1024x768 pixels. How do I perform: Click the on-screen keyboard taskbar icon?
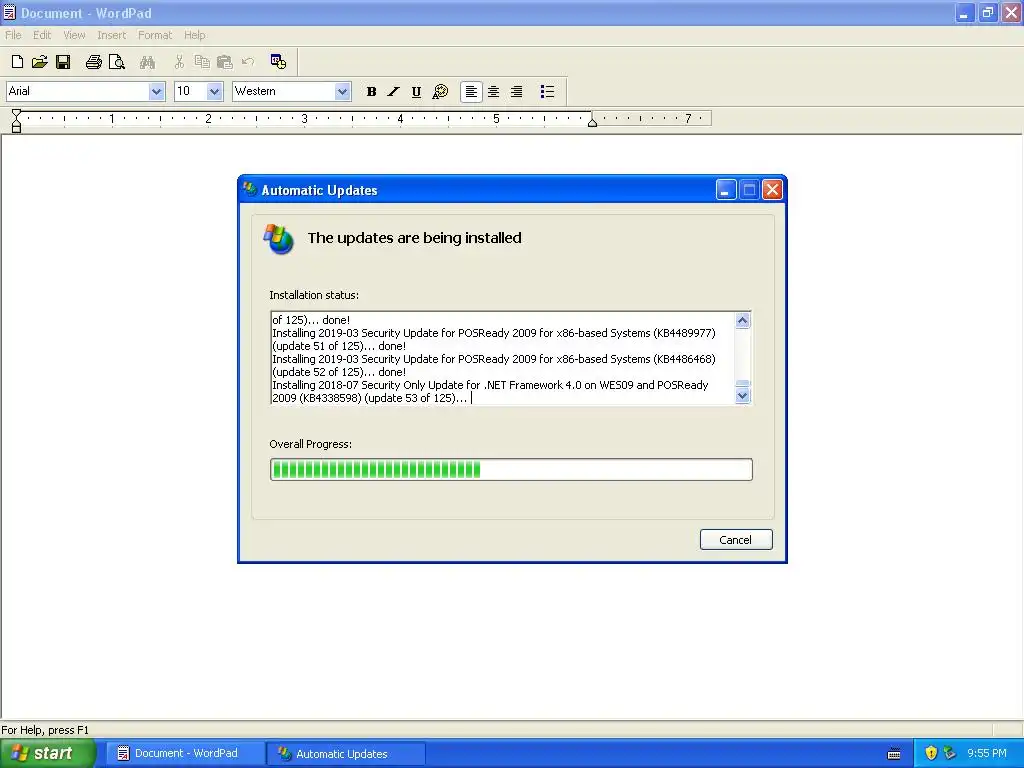point(895,754)
